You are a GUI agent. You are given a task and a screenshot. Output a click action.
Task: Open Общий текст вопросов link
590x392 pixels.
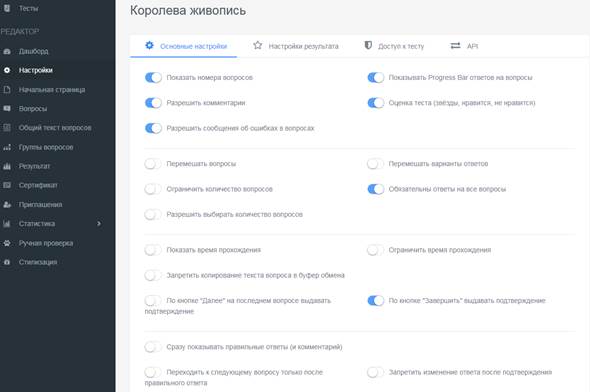pyautogui.click(x=55, y=128)
